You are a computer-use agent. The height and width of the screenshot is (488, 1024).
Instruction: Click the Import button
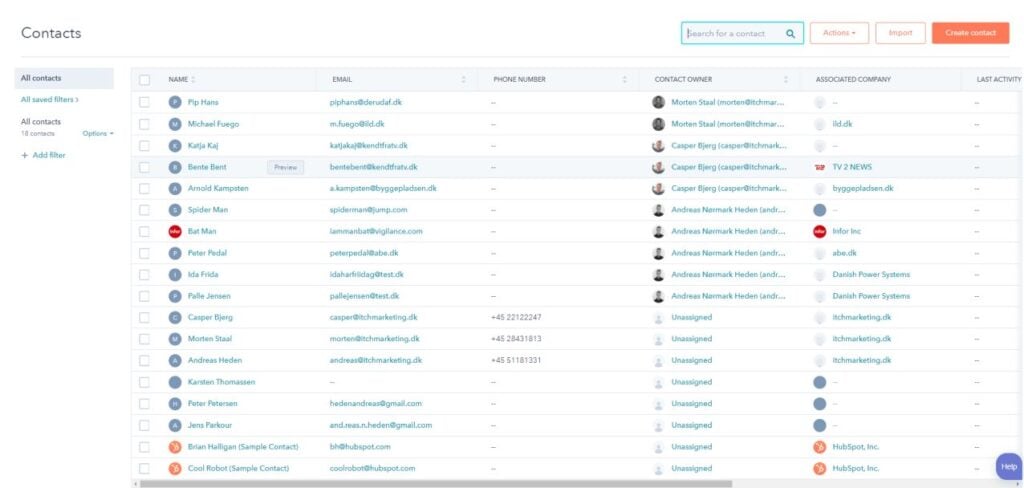point(900,33)
